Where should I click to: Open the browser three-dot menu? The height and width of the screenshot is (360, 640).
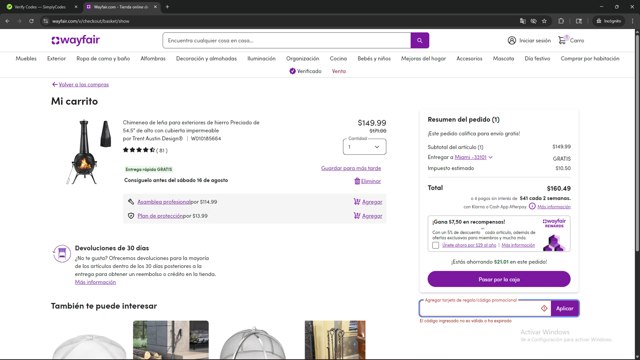pos(633,21)
